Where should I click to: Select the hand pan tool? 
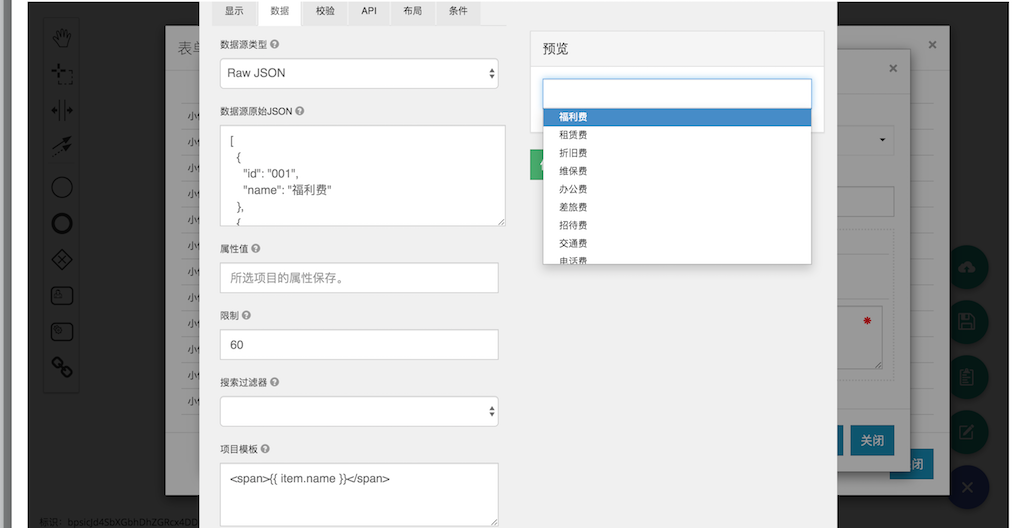(62, 39)
